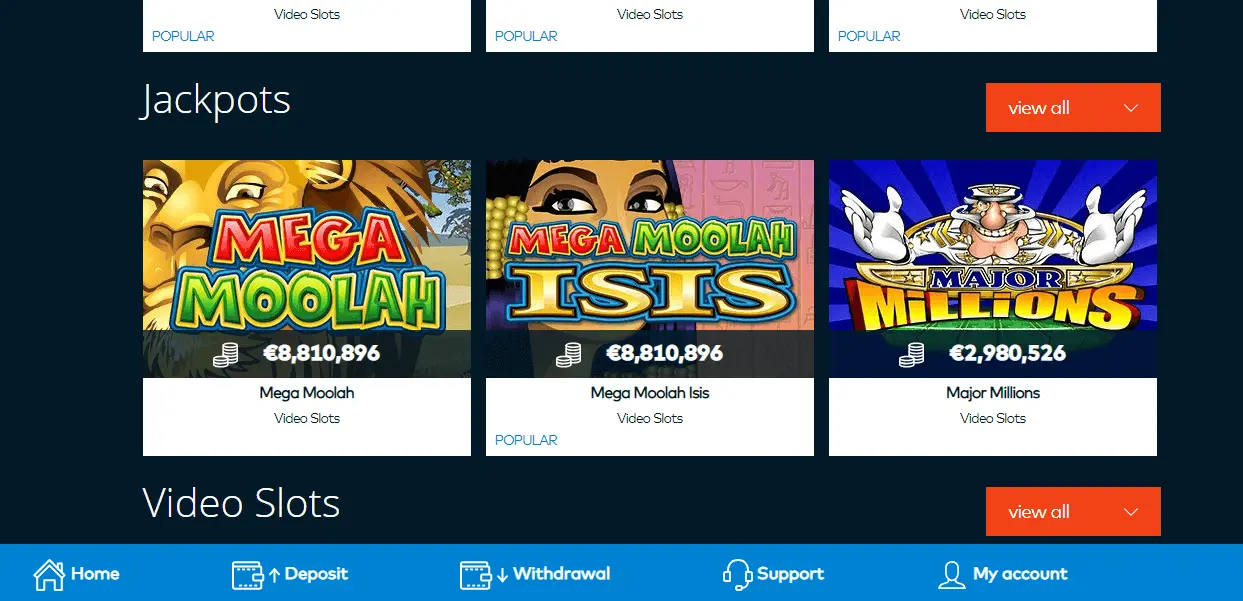
Task: Expand Jackpots view all chevron
Action: pyautogui.click(x=1131, y=108)
